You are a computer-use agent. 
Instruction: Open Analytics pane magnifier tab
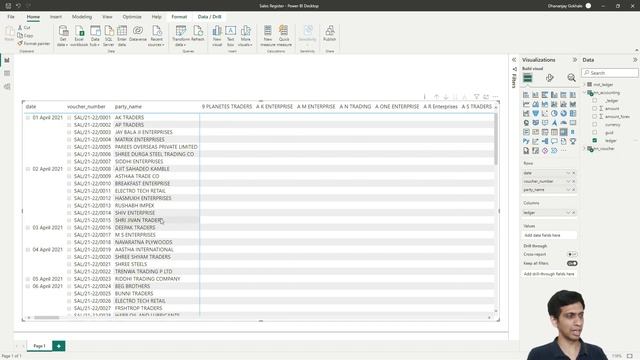coord(571,78)
